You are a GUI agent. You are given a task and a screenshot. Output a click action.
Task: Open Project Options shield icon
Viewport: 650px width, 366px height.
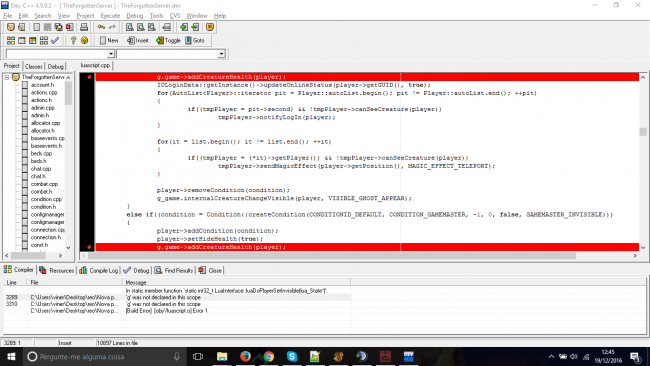[210, 27]
